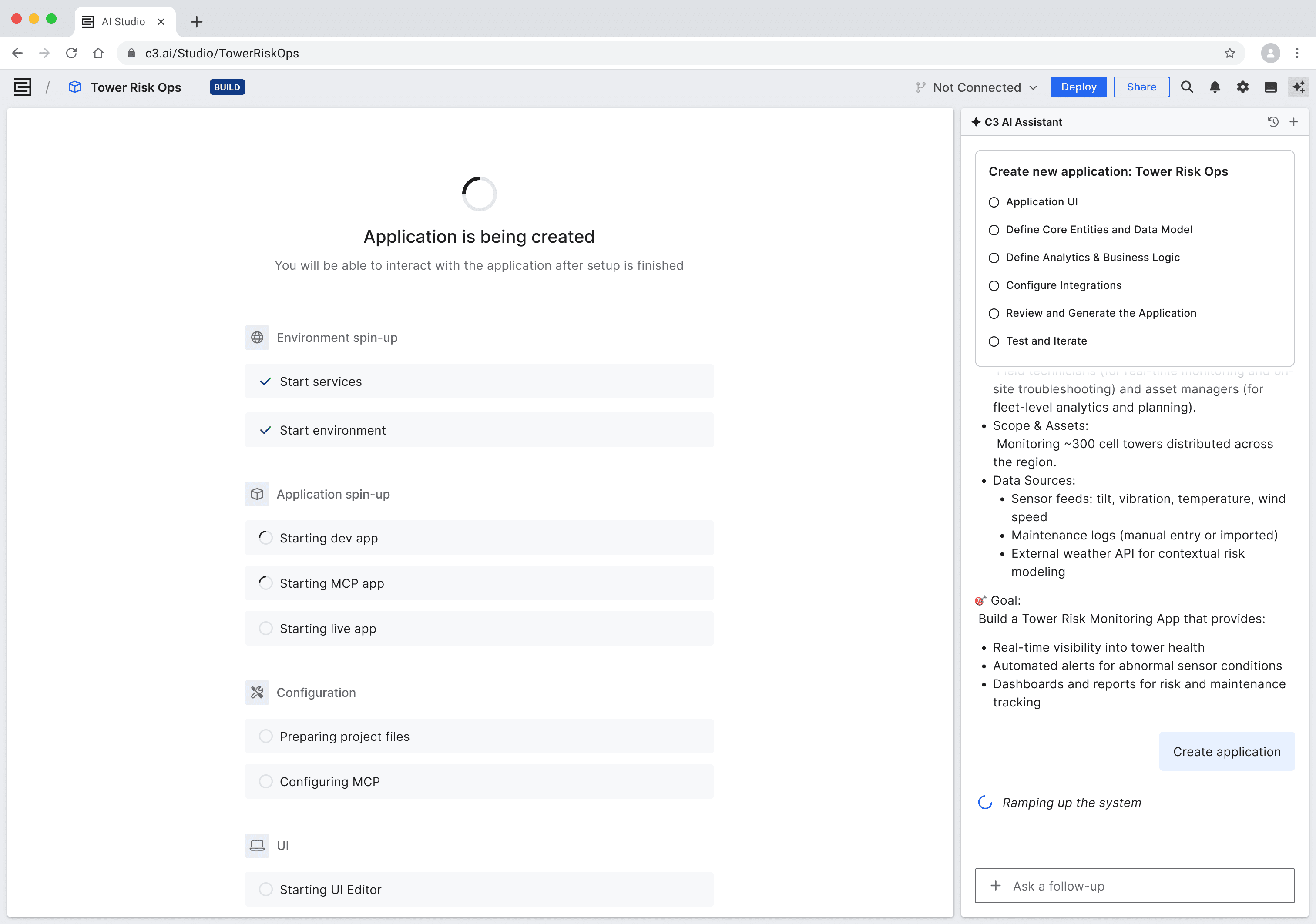Click the Environment spin-up globe icon
Screen dimensions: 1316x924
pyautogui.click(x=257, y=338)
